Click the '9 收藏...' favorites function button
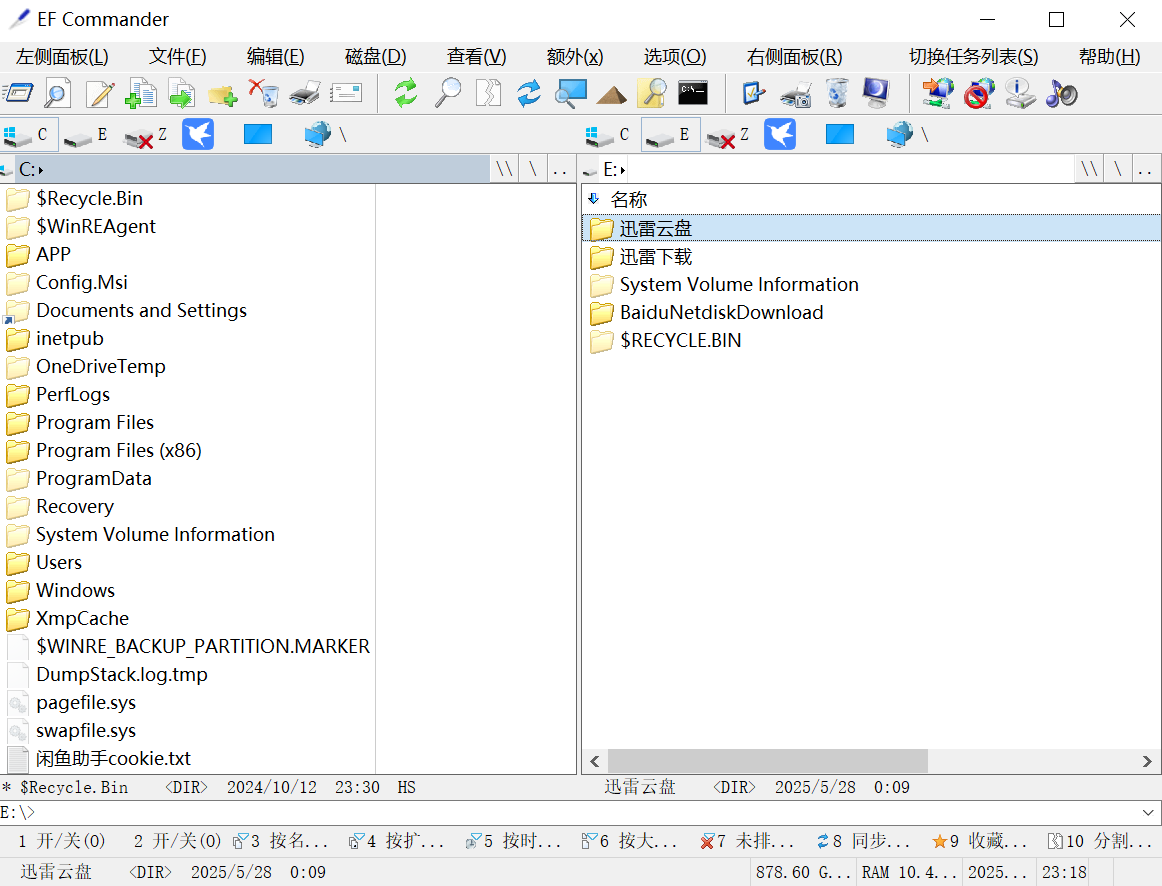Viewport: 1162px width, 886px height. click(979, 841)
